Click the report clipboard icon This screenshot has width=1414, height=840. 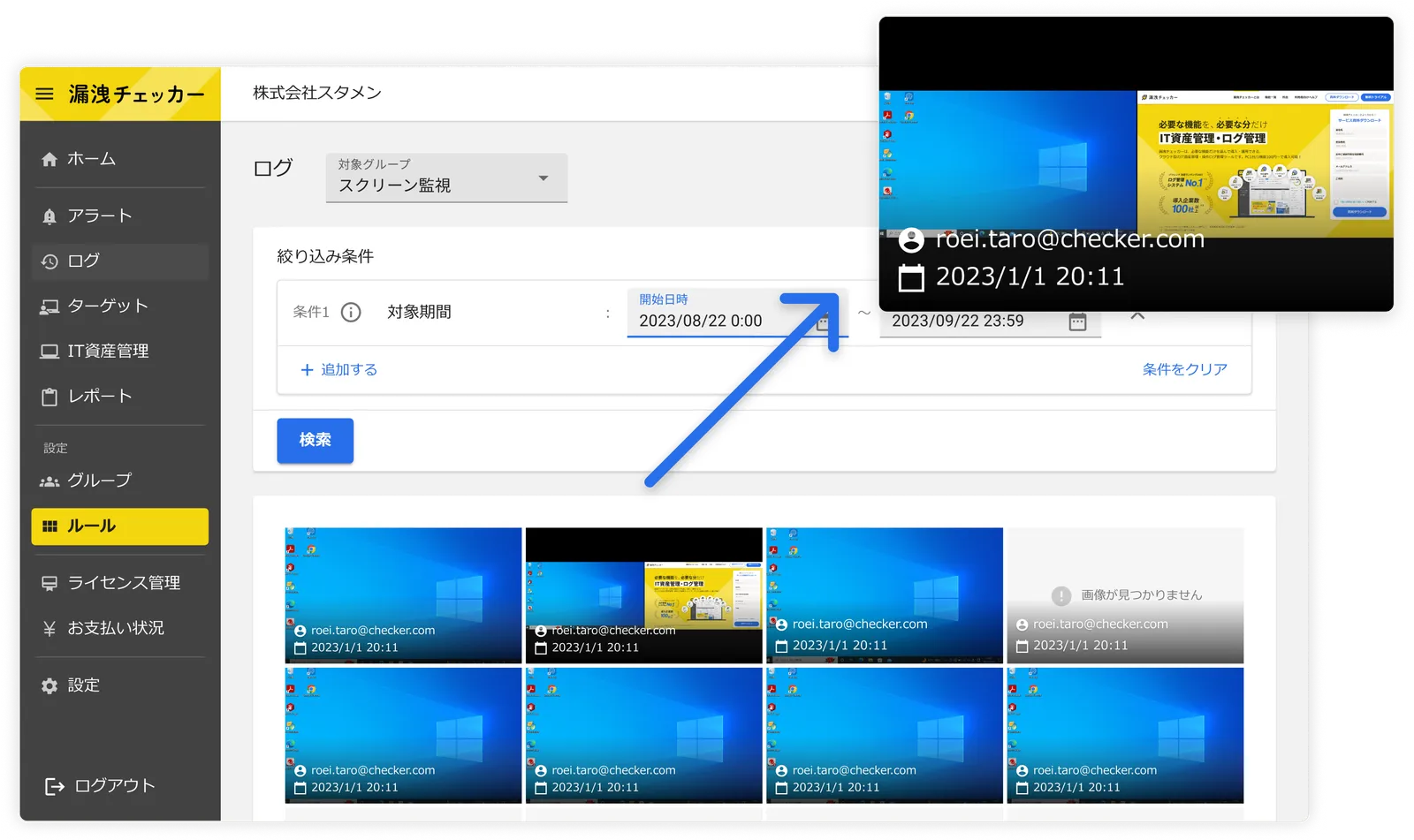49,397
